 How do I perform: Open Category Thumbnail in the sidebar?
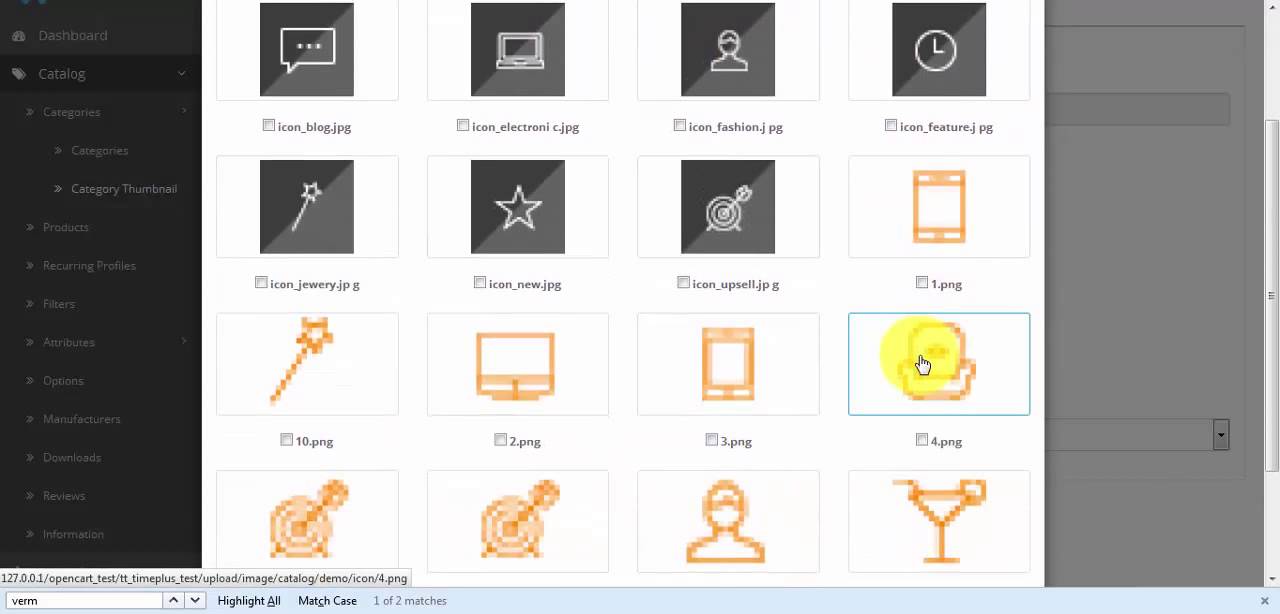tap(124, 188)
